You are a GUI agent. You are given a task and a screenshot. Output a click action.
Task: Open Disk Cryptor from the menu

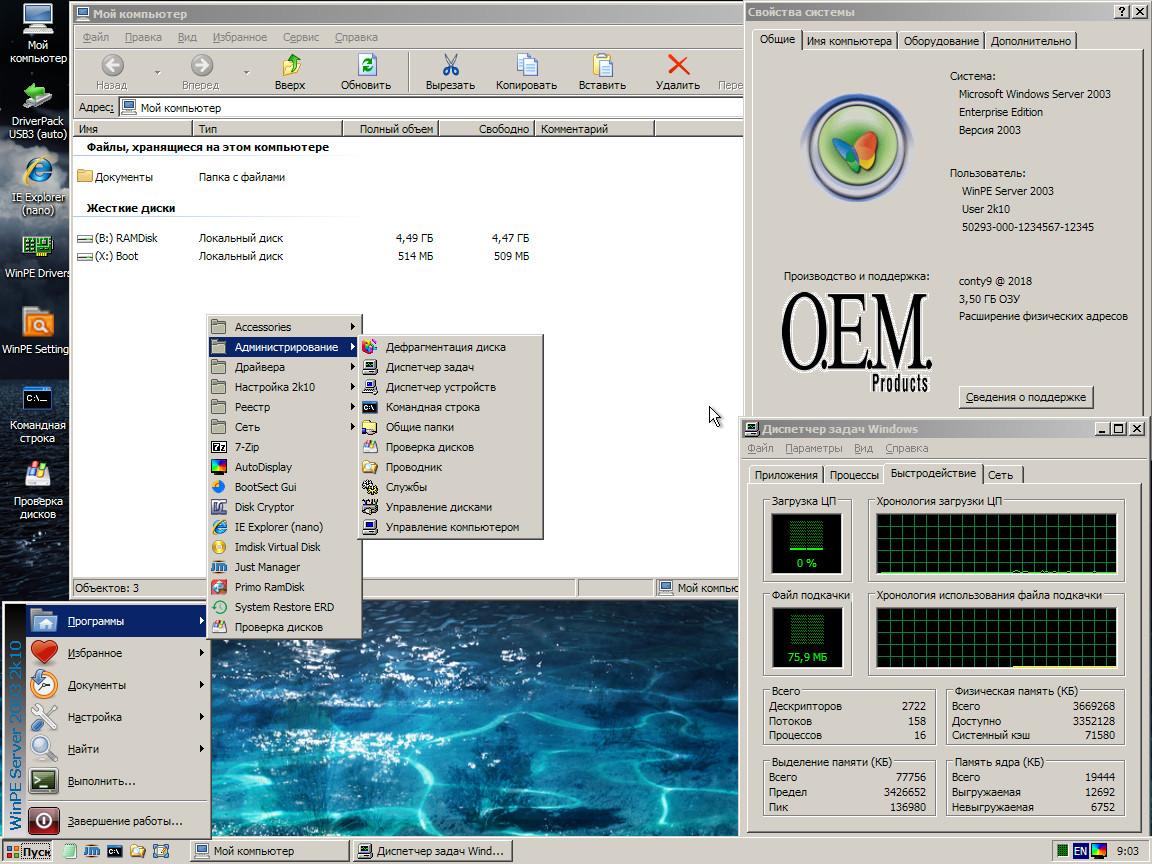coord(264,507)
